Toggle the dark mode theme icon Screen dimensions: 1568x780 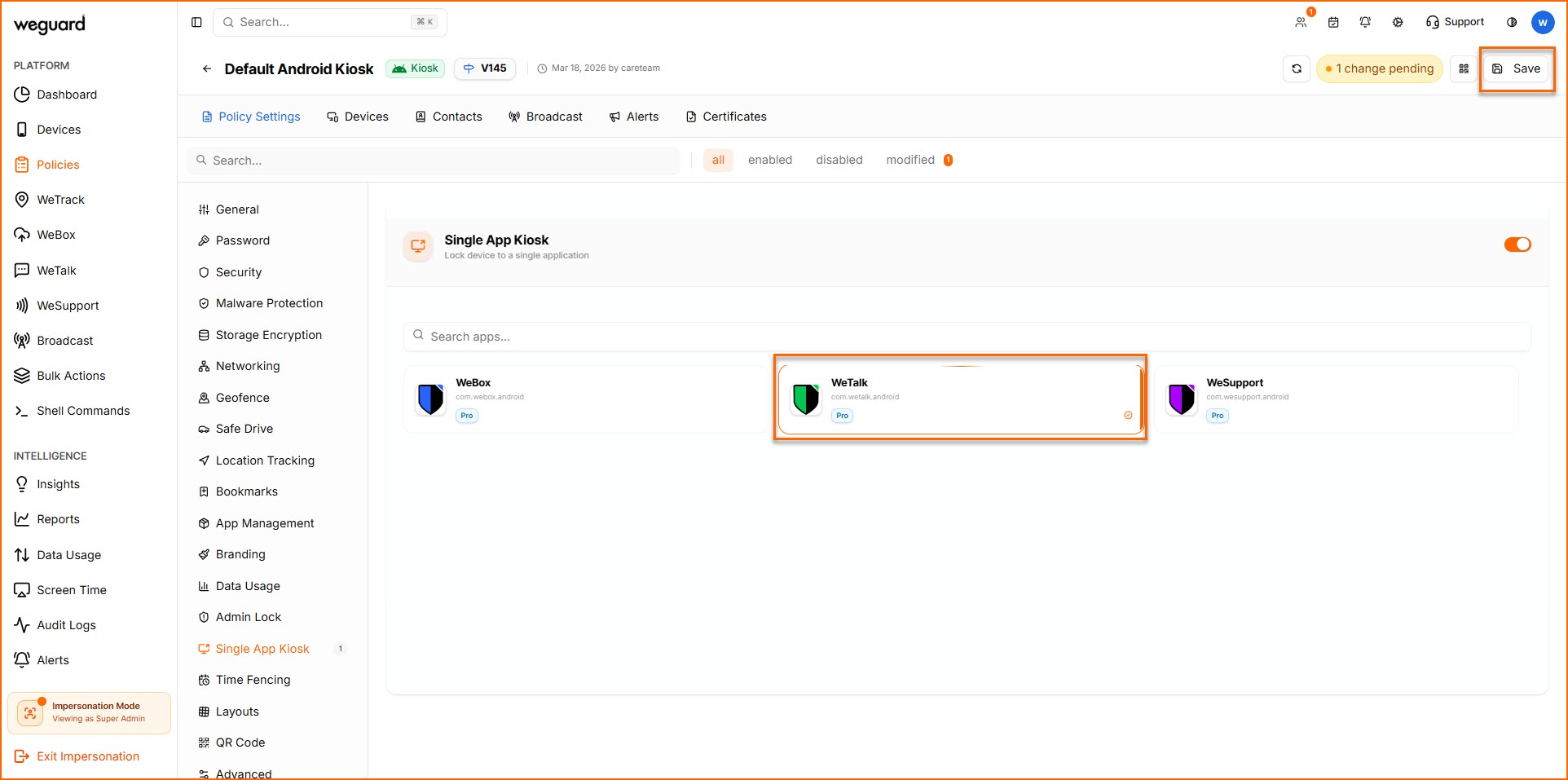[x=1512, y=22]
